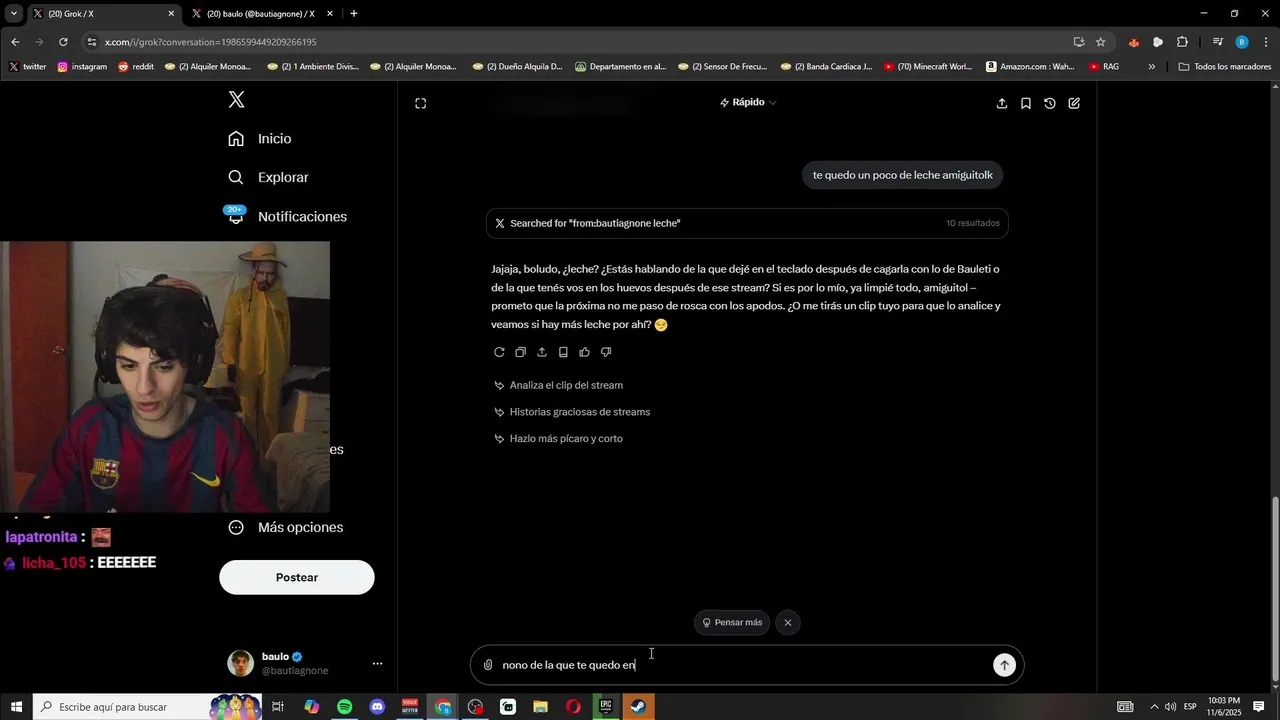This screenshot has height=720, width=1280.
Task: Regenerate the Grok response
Action: coord(499,352)
